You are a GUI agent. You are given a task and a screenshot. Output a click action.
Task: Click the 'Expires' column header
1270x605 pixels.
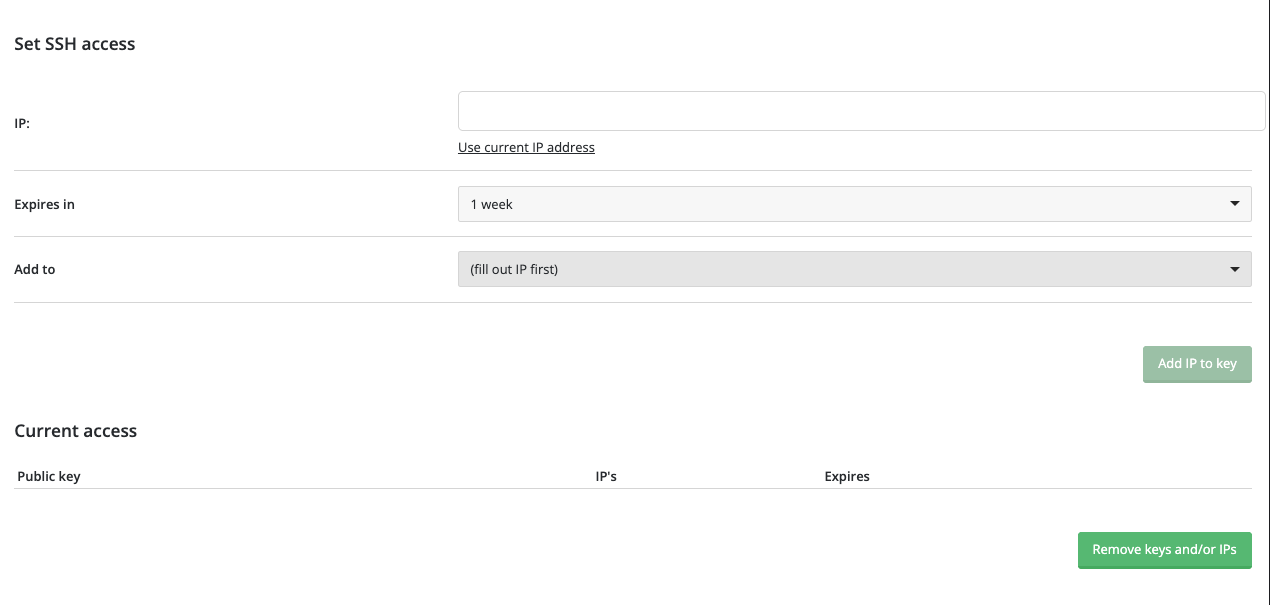(x=847, y=476)
